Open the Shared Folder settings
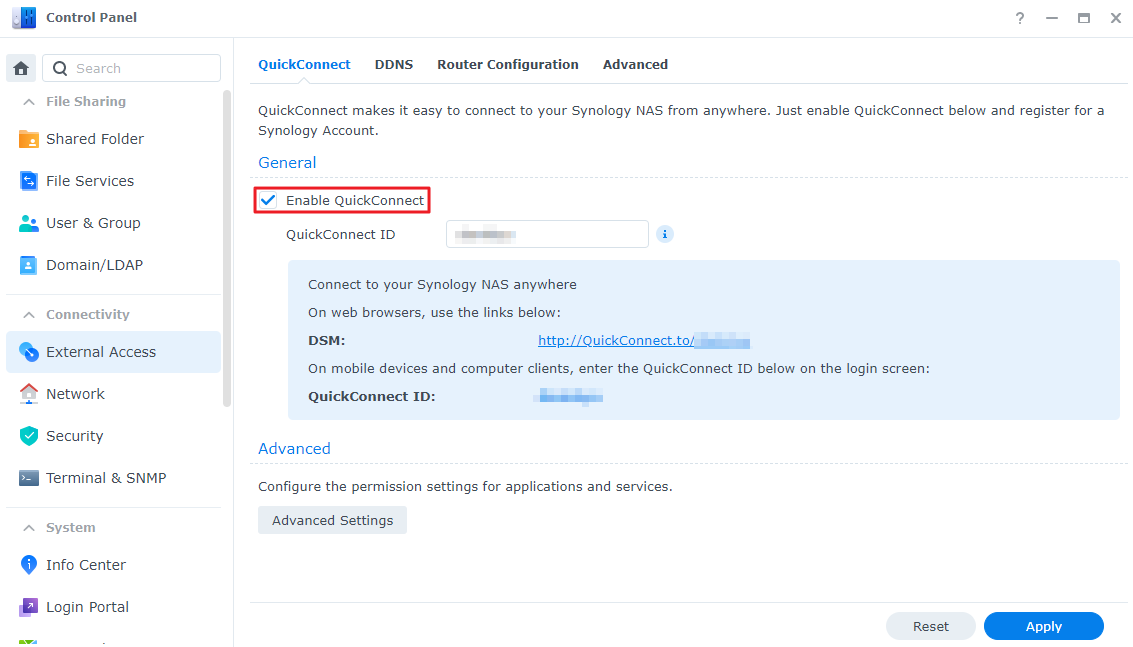 (95, 138)
